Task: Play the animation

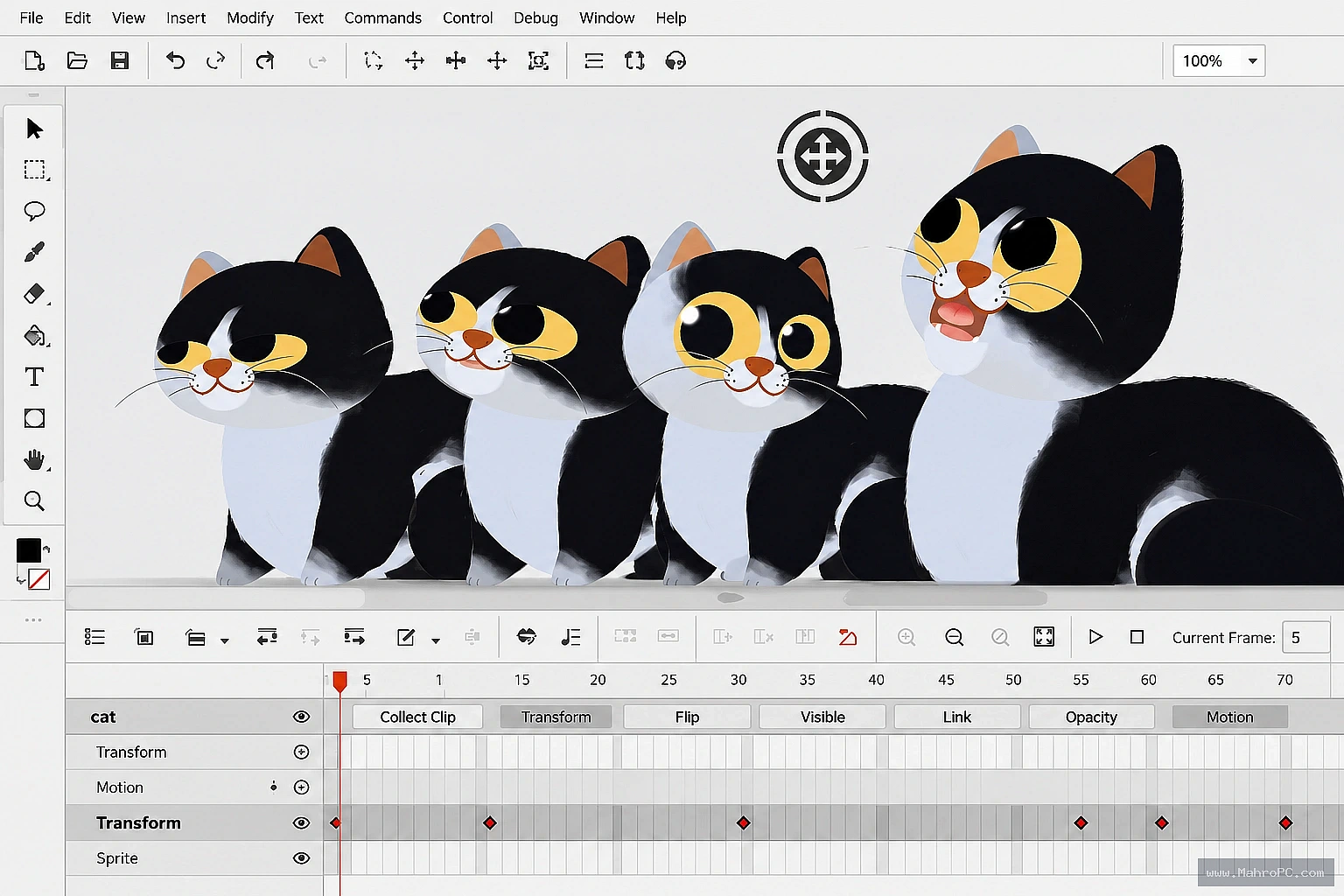Action: (x=1095, y=637)
